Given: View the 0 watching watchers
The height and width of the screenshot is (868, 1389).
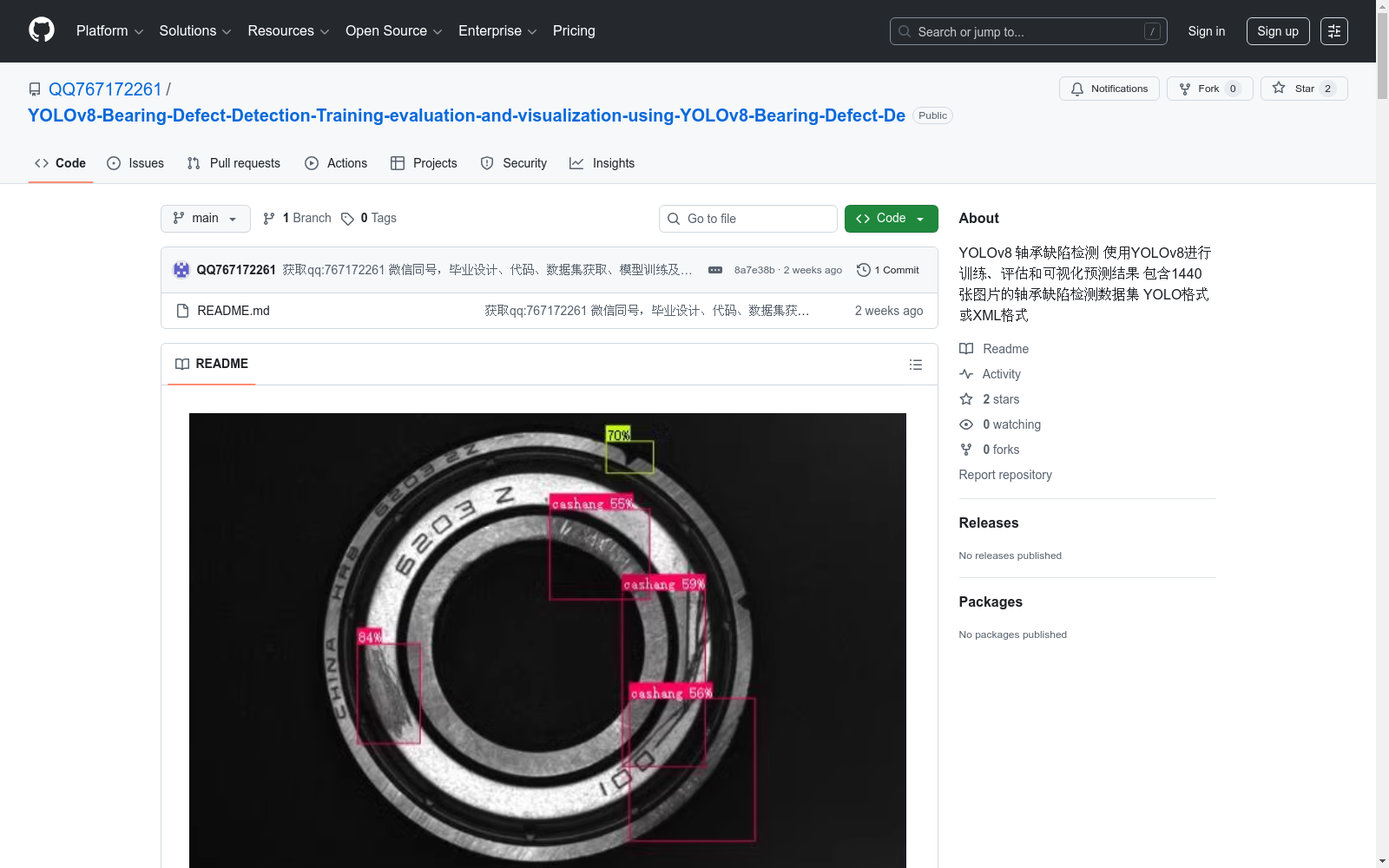Looking at the screenshot, I should 1000,424.
